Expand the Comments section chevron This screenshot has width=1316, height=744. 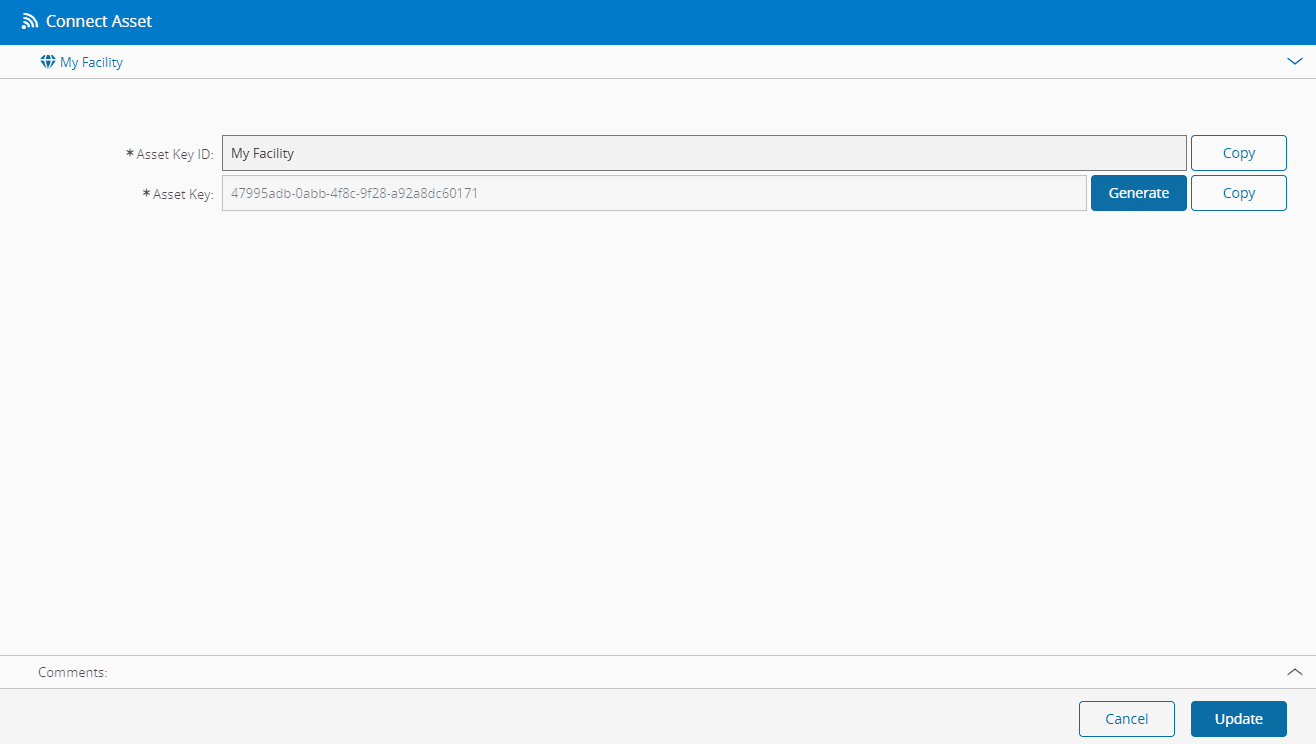click(x=1295, y=672)
